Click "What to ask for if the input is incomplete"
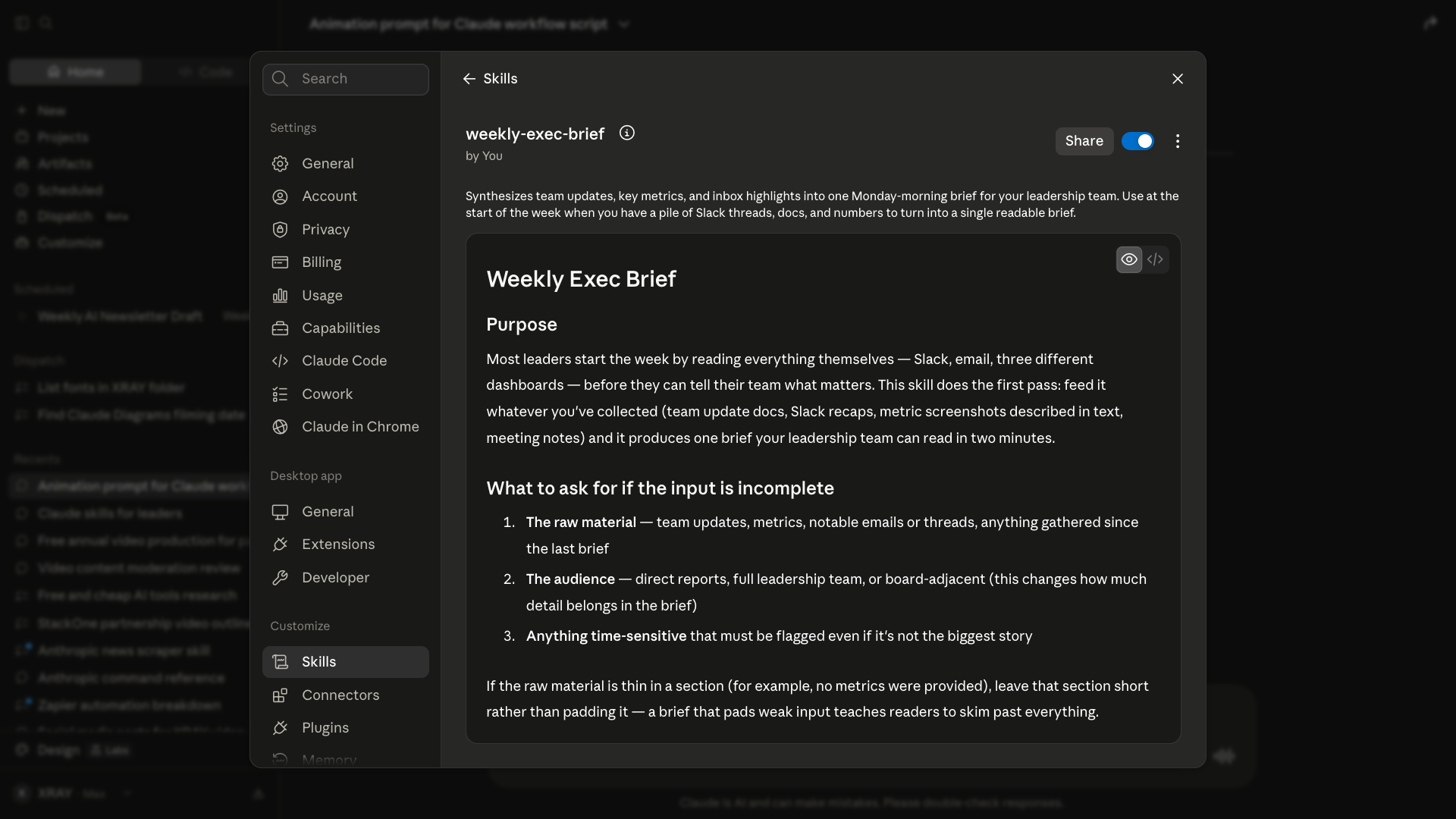1456x819 pixels. click(660, 488)
